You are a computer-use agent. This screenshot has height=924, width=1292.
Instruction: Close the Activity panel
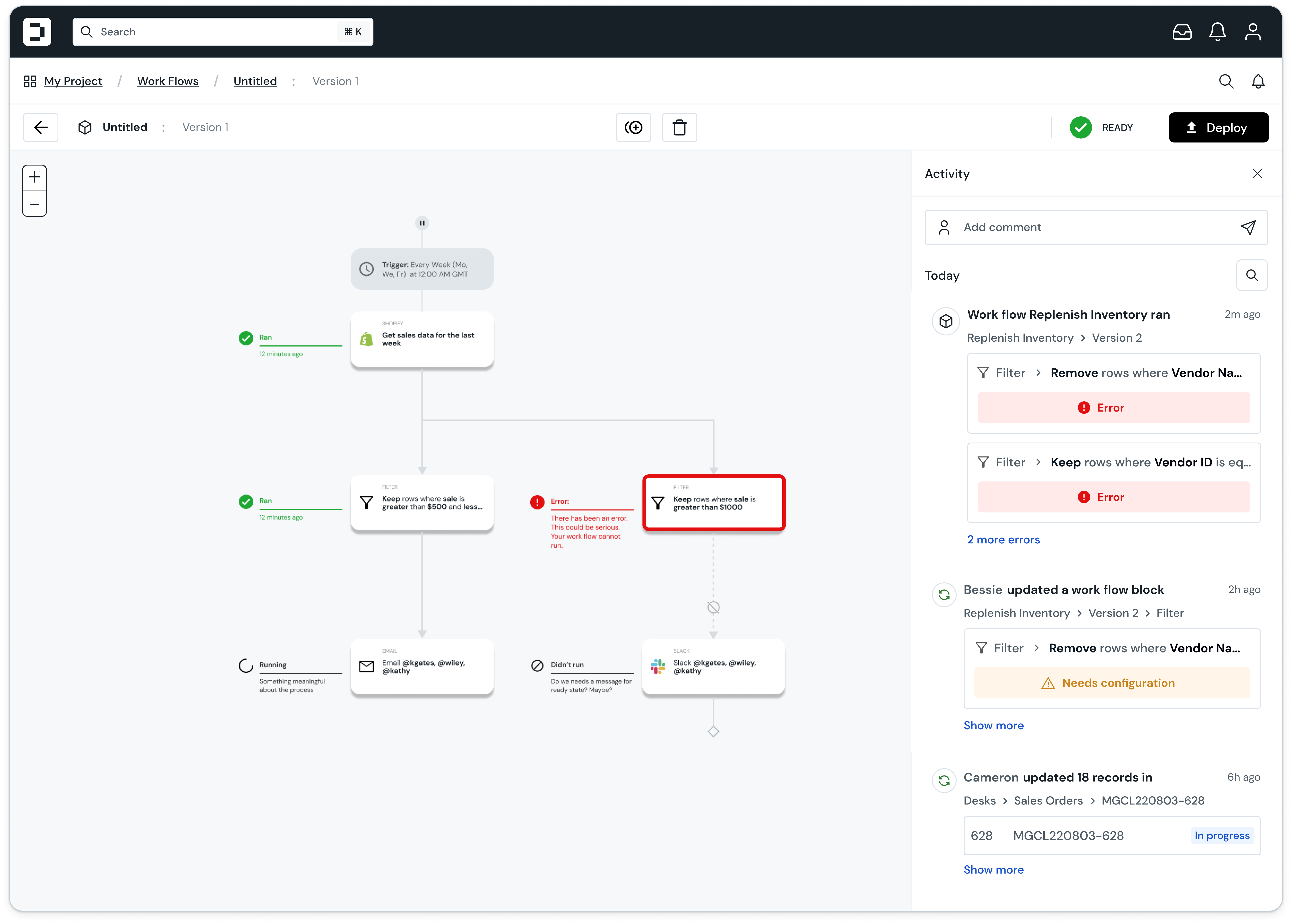[x=1257, y=173]
